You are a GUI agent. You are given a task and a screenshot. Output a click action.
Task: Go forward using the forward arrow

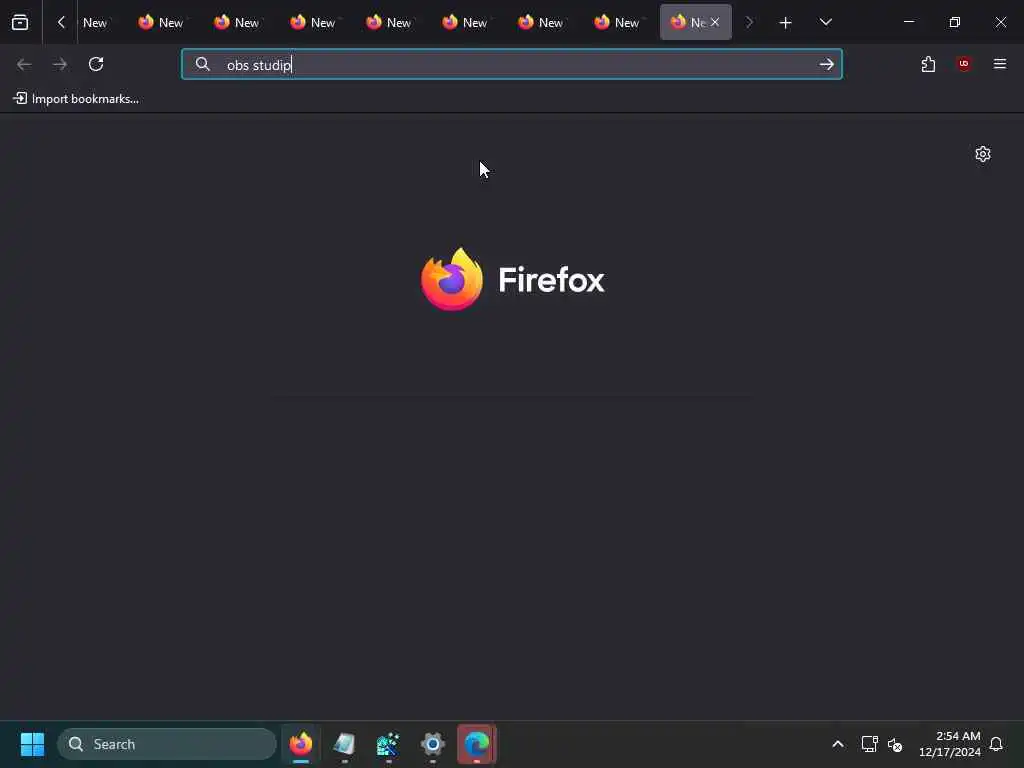60,64
